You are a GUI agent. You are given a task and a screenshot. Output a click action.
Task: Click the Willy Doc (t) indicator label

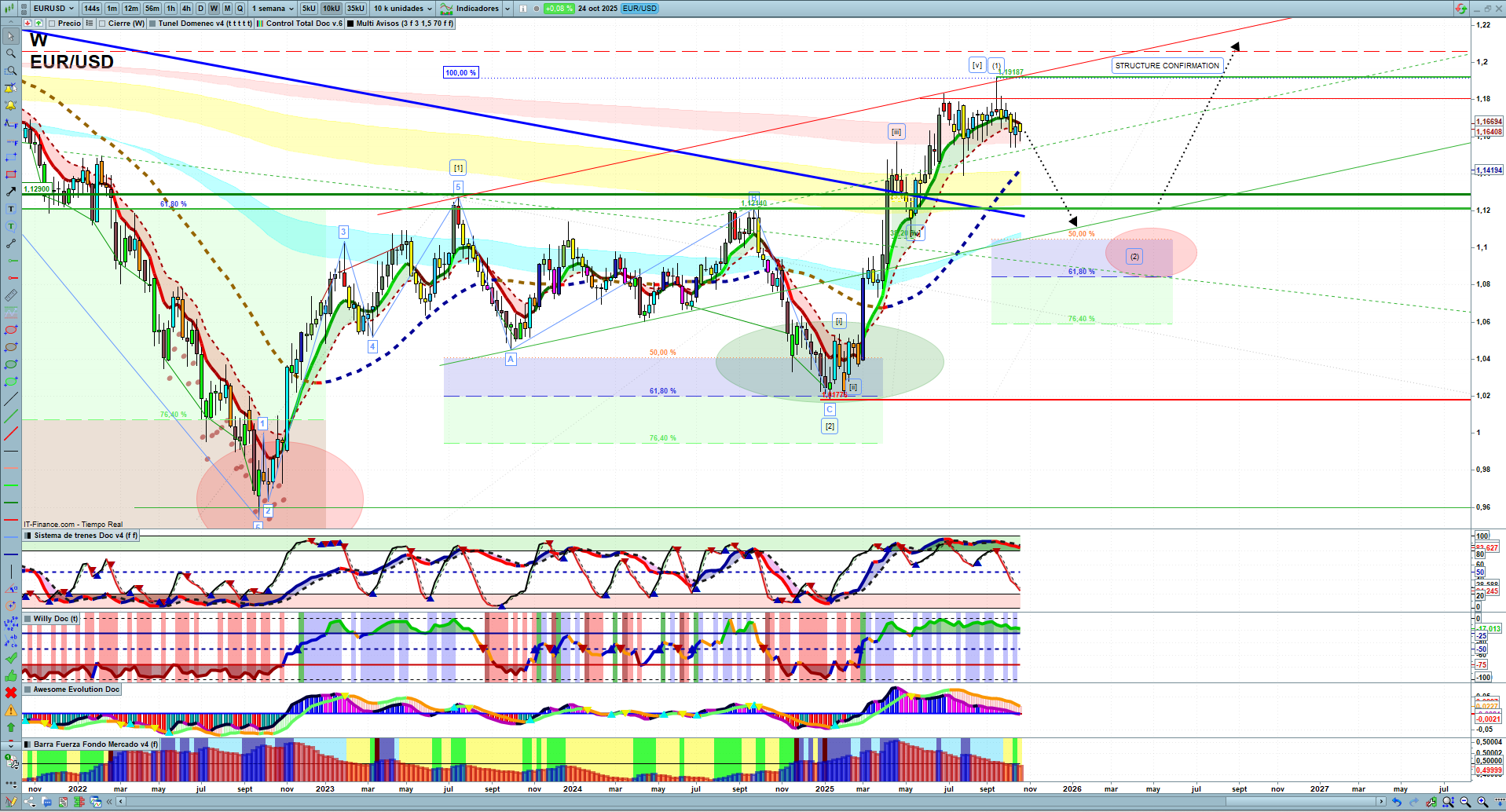56,619
